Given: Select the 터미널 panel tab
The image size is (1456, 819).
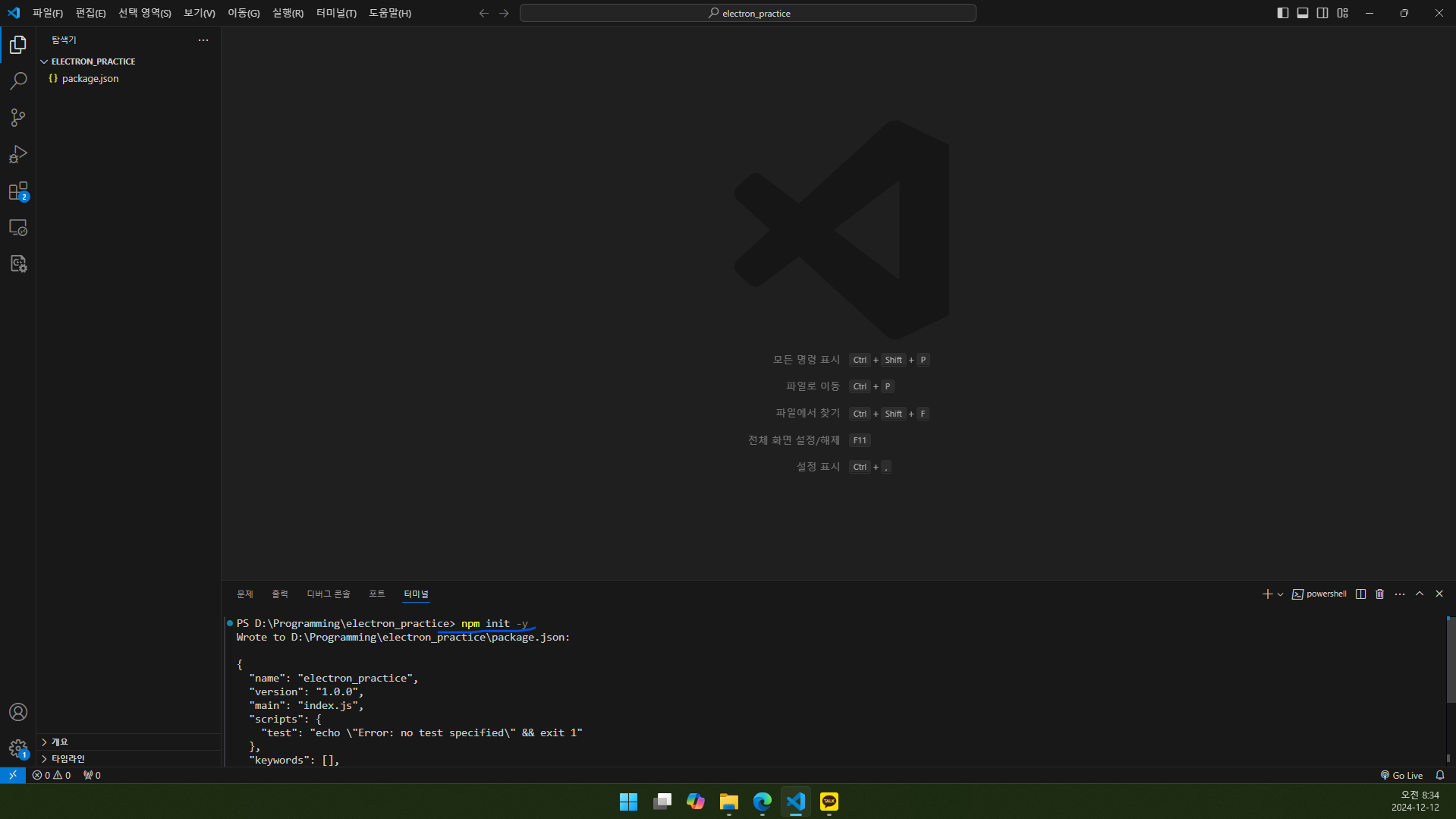Looking at the screenshot, I should [417, 594].
